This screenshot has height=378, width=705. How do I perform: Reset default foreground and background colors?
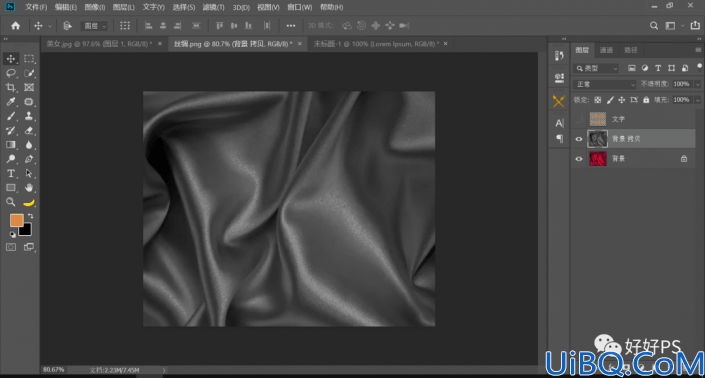13,234
